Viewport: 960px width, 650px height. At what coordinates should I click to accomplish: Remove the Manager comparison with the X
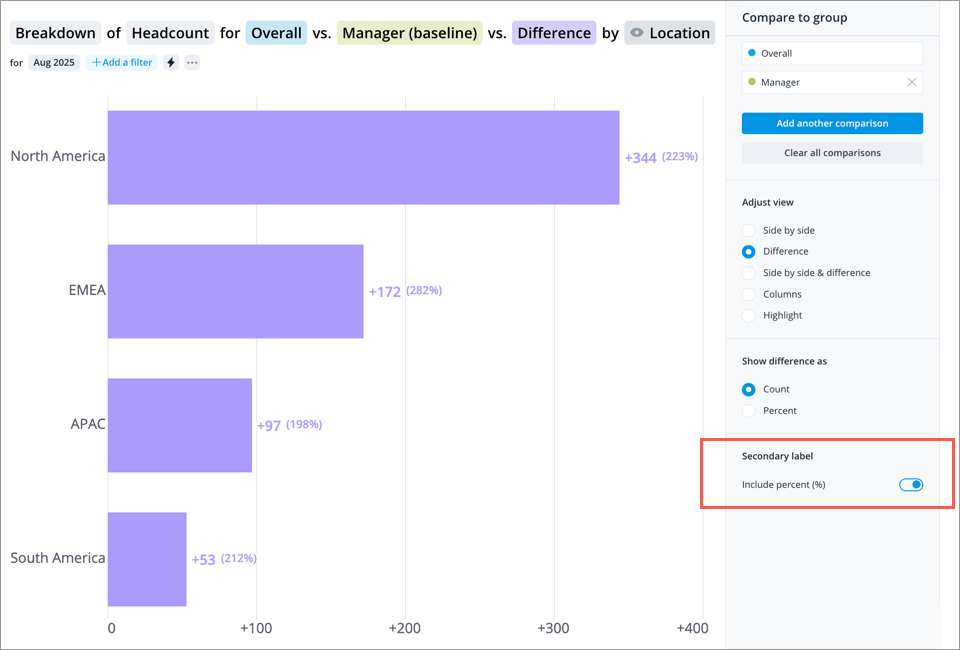coord(911,82)
